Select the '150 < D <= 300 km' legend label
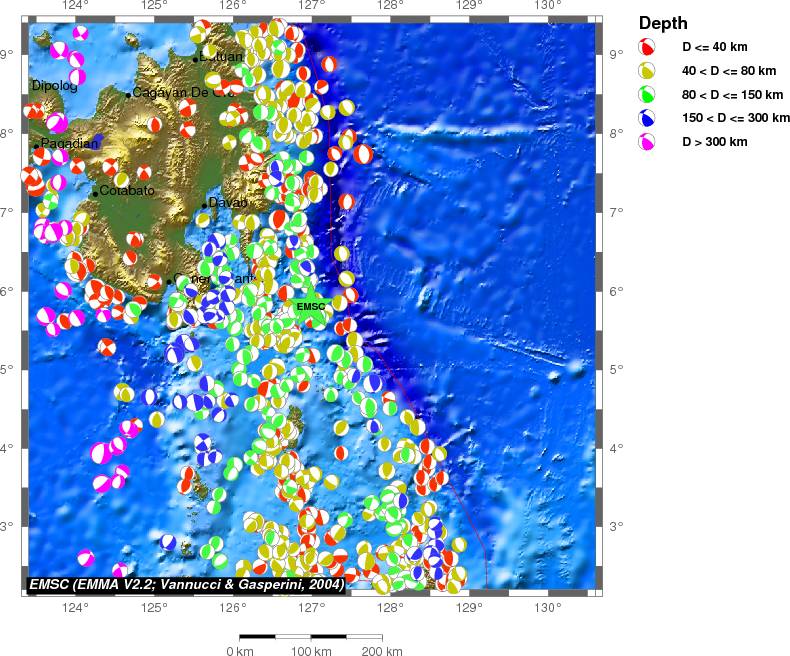 pyautogui.click(x=732, y=119)
